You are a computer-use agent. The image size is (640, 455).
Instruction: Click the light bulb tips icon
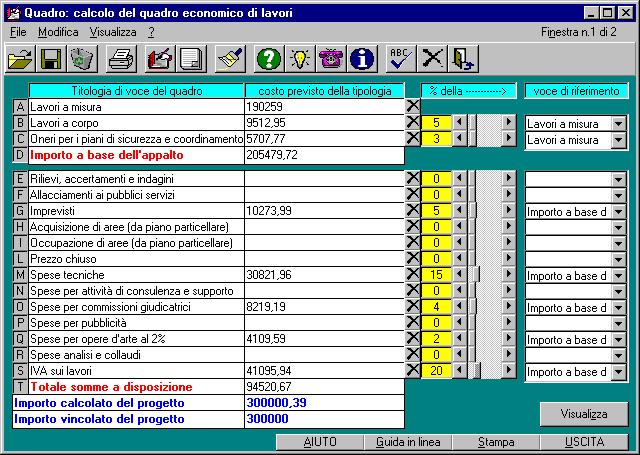tap(299, 59)
